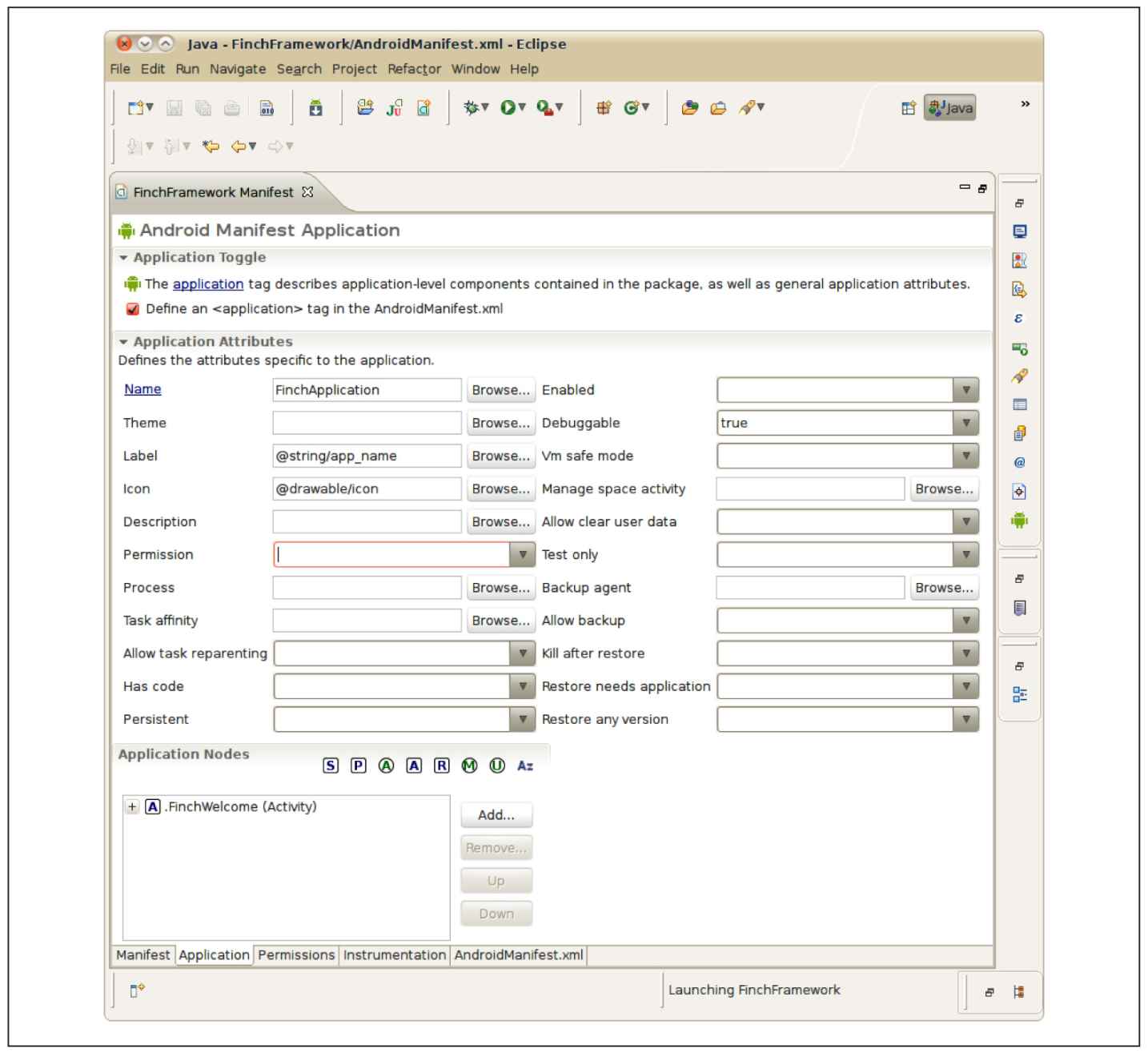Follow the application hyperlink
The image size is (1148, 1057).
[x=208, y=284]
